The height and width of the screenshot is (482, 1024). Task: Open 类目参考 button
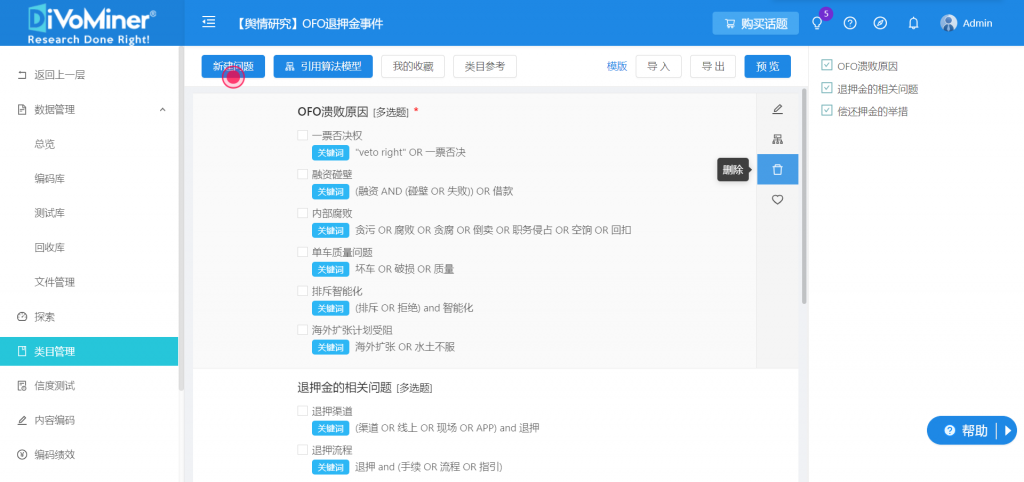pyautogui.click(x=485, y=66)
